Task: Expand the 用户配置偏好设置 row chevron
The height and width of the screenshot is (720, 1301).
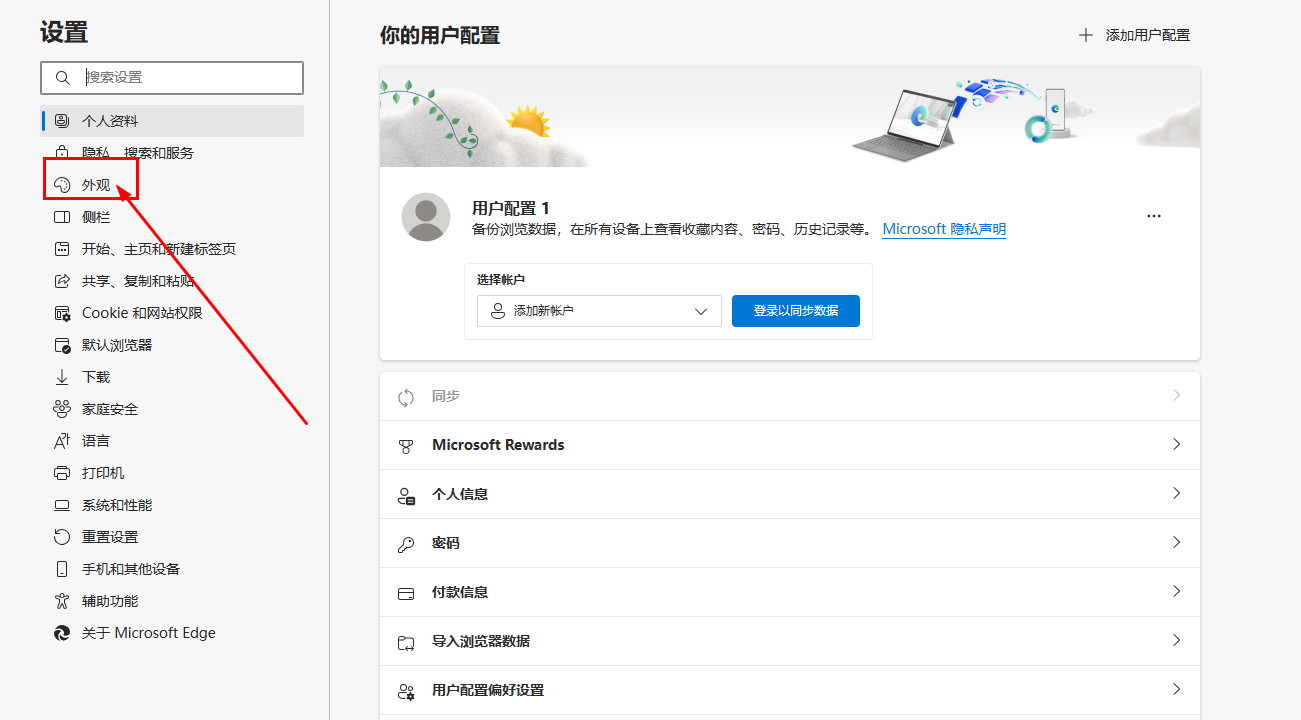Action: point(1177,689)
